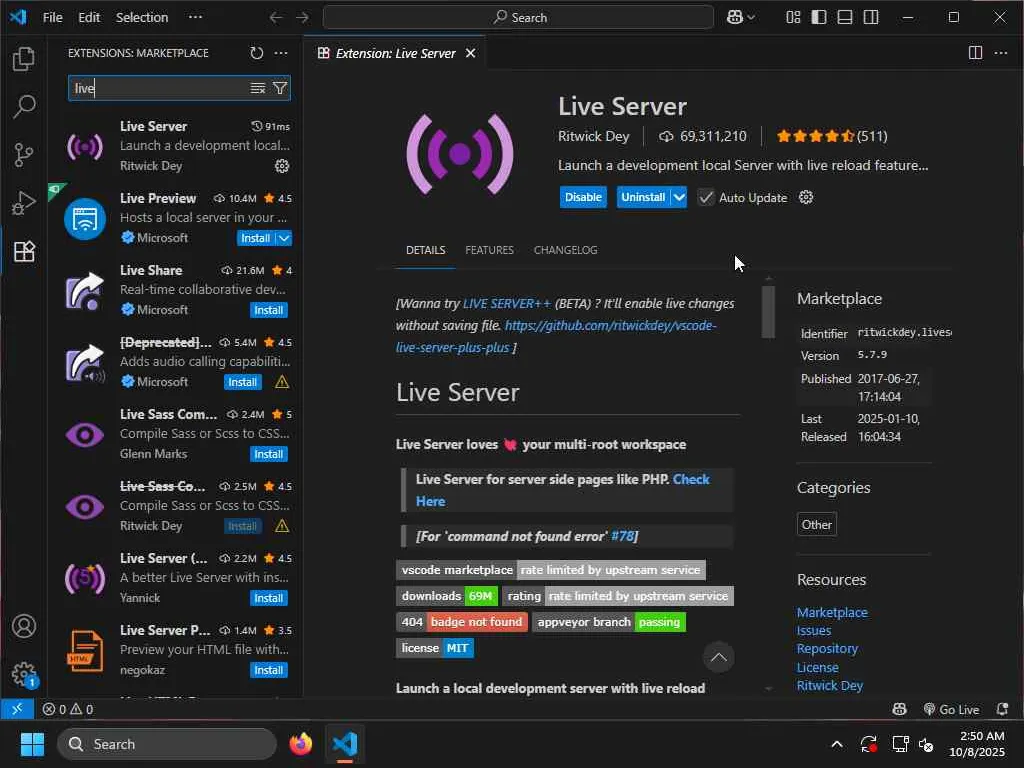This screenshot has width=1024, height=768.
Task: Expand Live Preview Install dropdown arrow
Action: click(x=284, y=238)
